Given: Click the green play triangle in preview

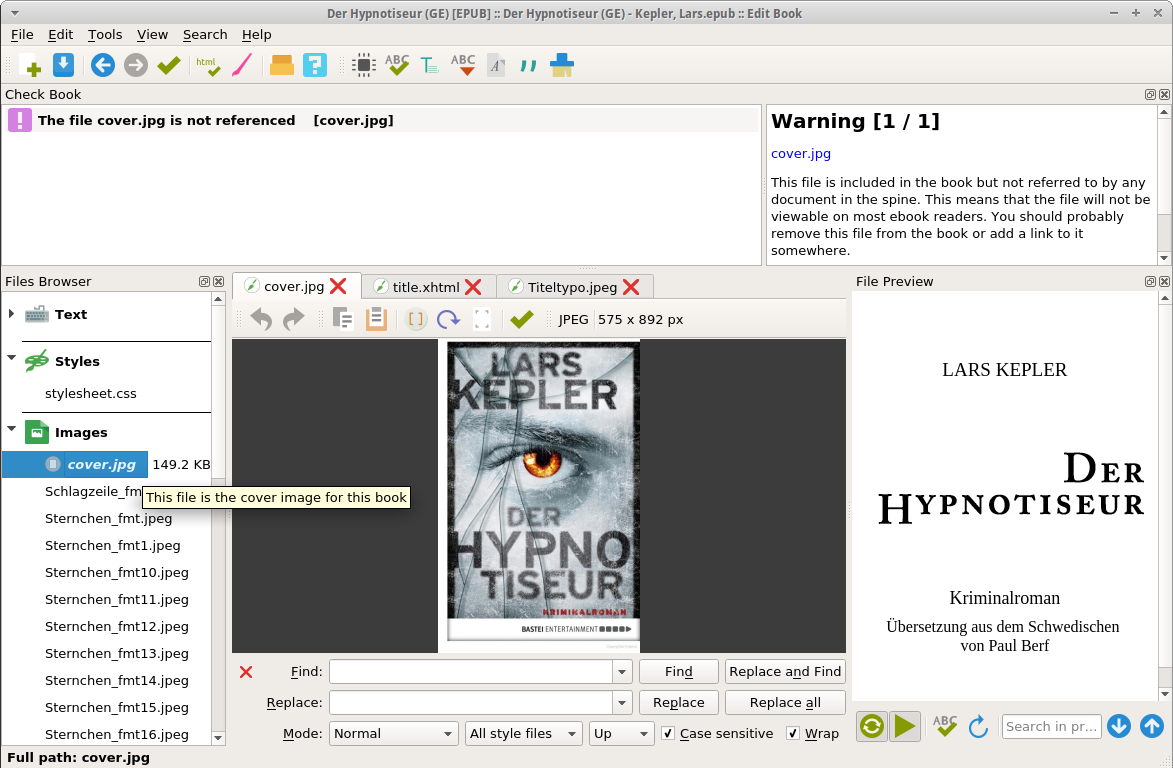Looking at the screenshot, I should click(x=905, y=726).
